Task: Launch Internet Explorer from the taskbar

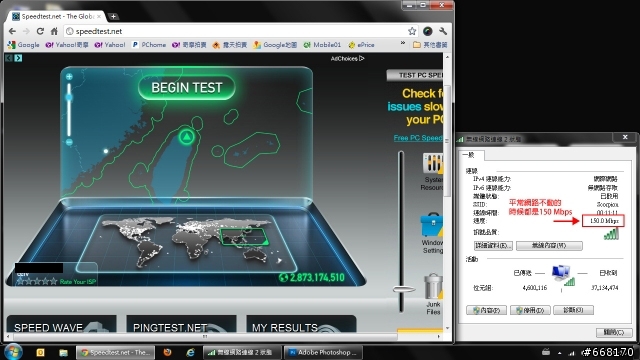Action: point(191,352)
